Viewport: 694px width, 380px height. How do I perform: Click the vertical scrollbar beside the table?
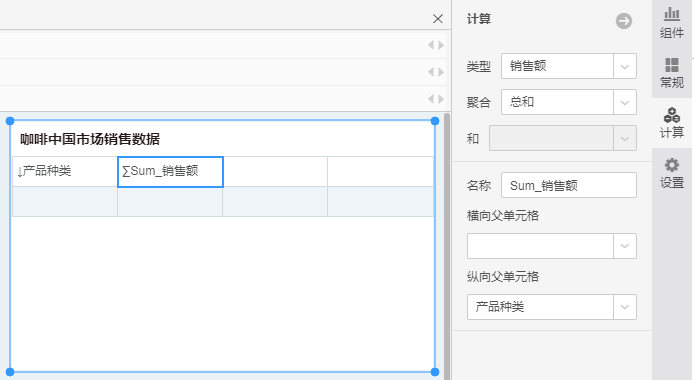[x=447, y=246]
